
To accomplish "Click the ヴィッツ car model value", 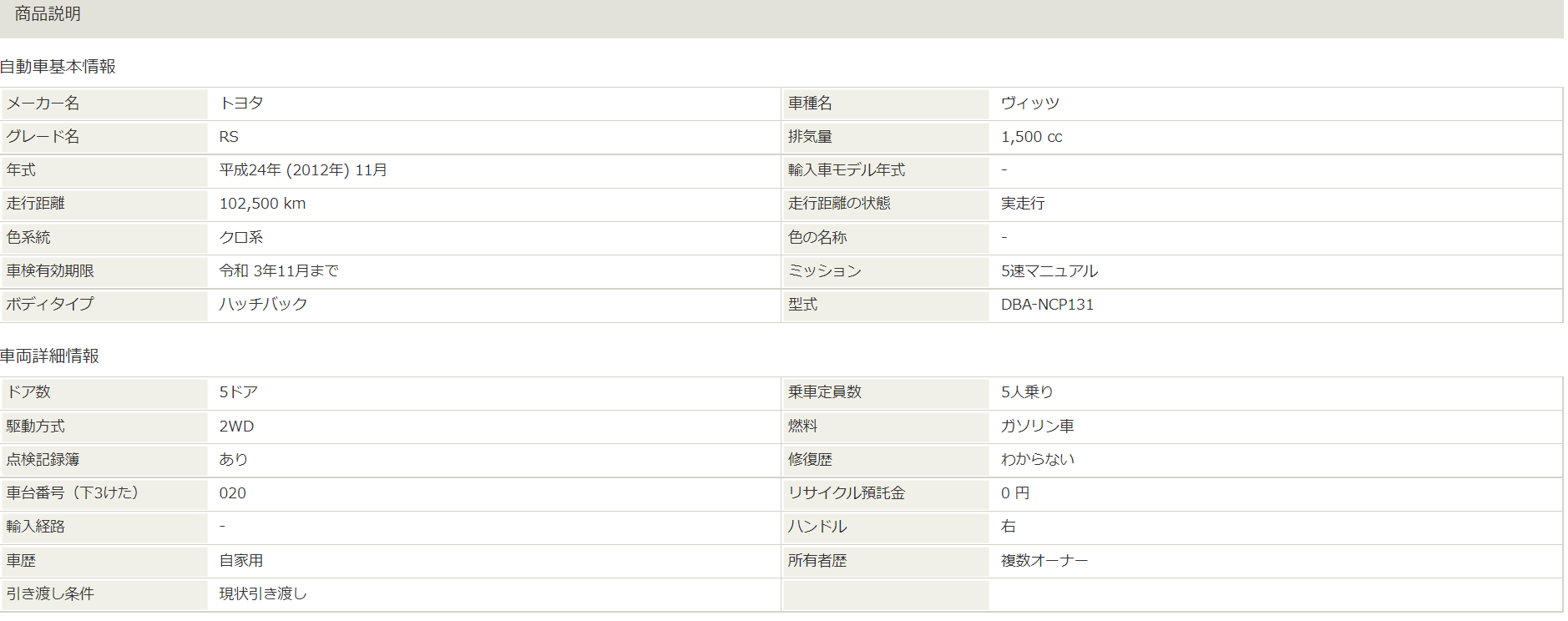I will click(x=1029, y=103).
